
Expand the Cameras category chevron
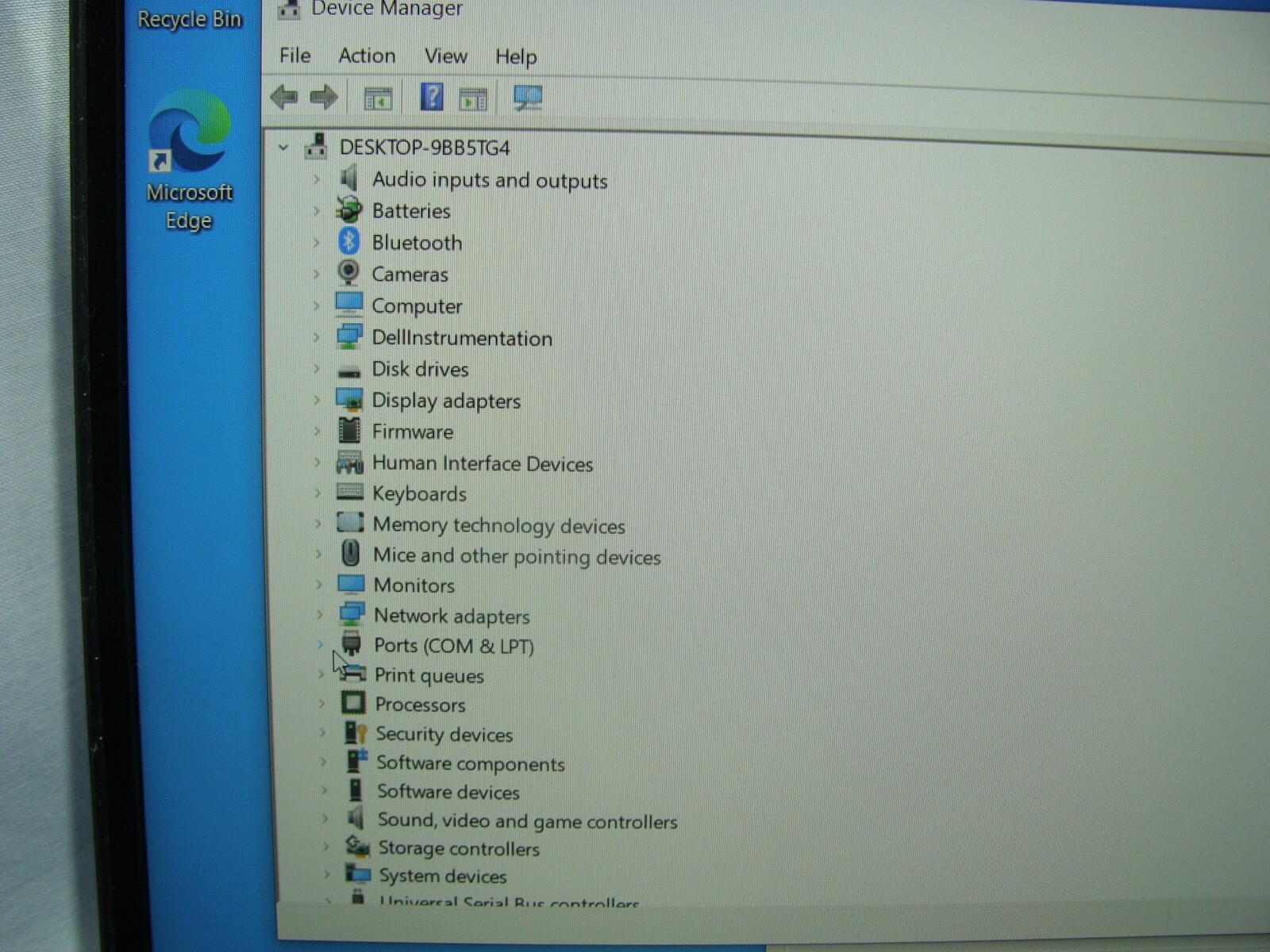(x=316, y=274)
